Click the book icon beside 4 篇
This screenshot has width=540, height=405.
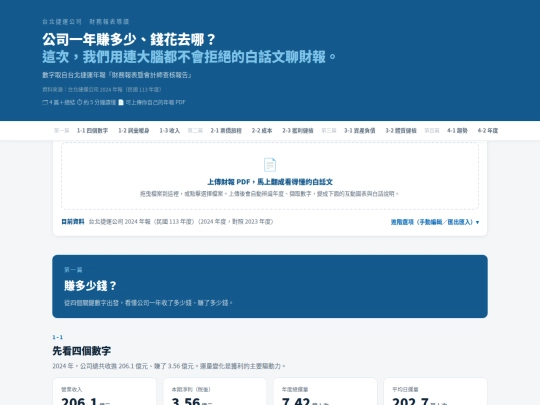pyautogui.click(x=45, y=102)
